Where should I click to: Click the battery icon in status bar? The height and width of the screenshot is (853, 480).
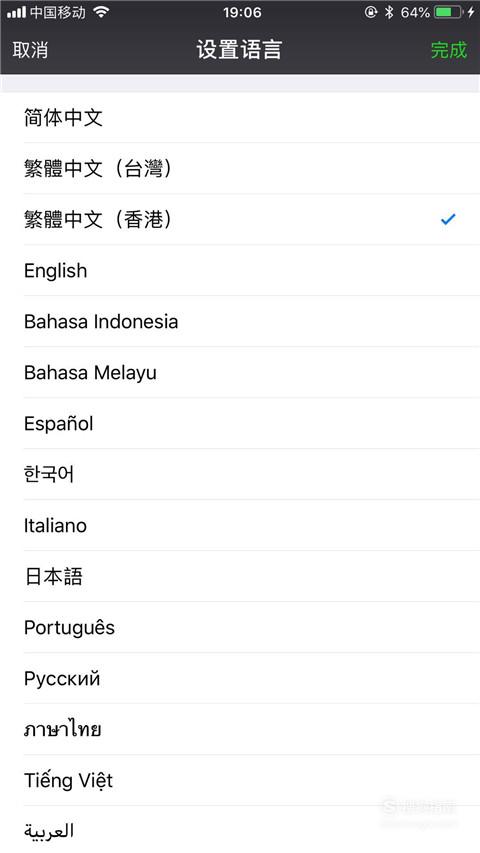coord(448,12)
